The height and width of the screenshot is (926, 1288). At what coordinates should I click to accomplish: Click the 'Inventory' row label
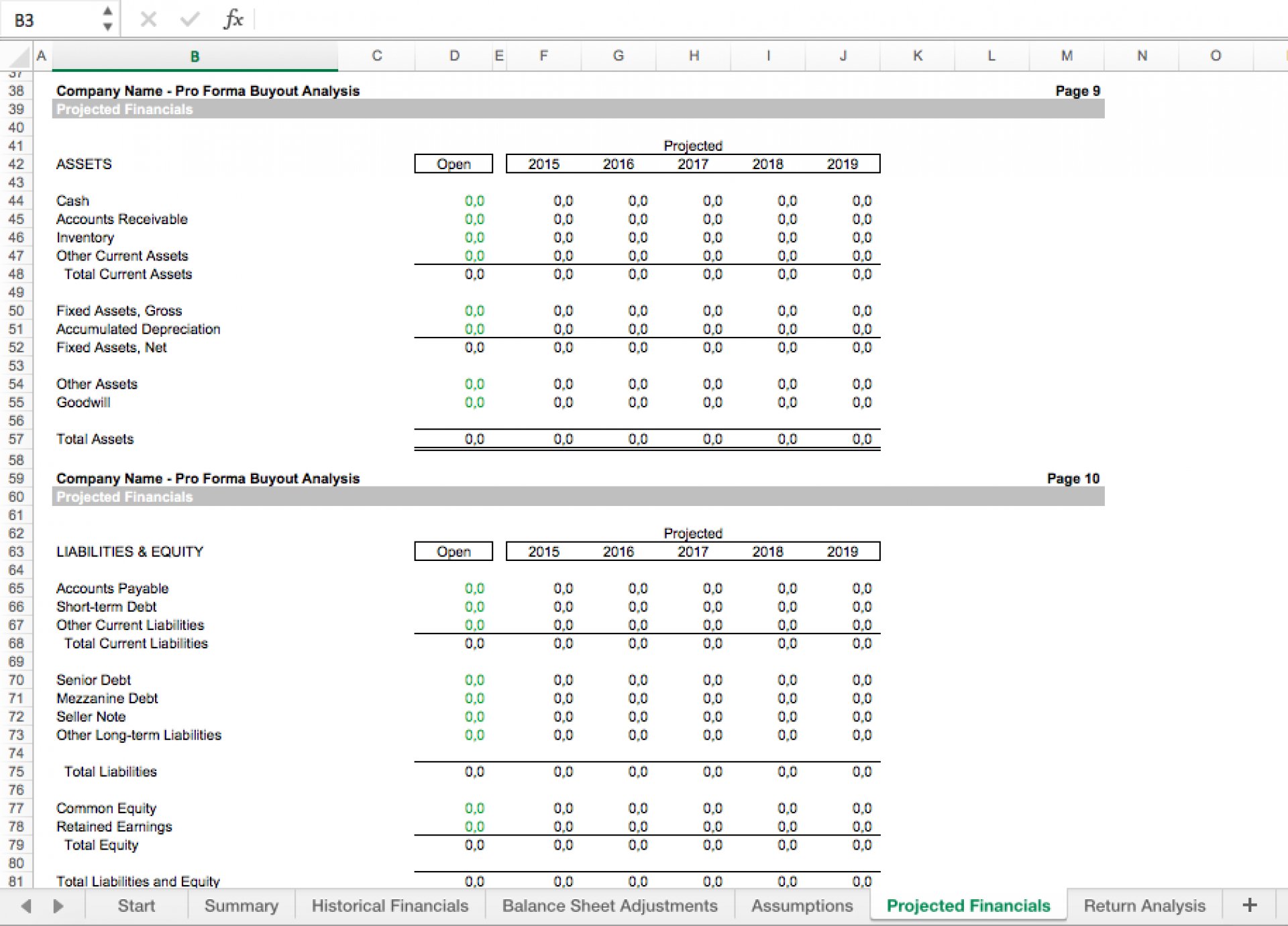85,238
